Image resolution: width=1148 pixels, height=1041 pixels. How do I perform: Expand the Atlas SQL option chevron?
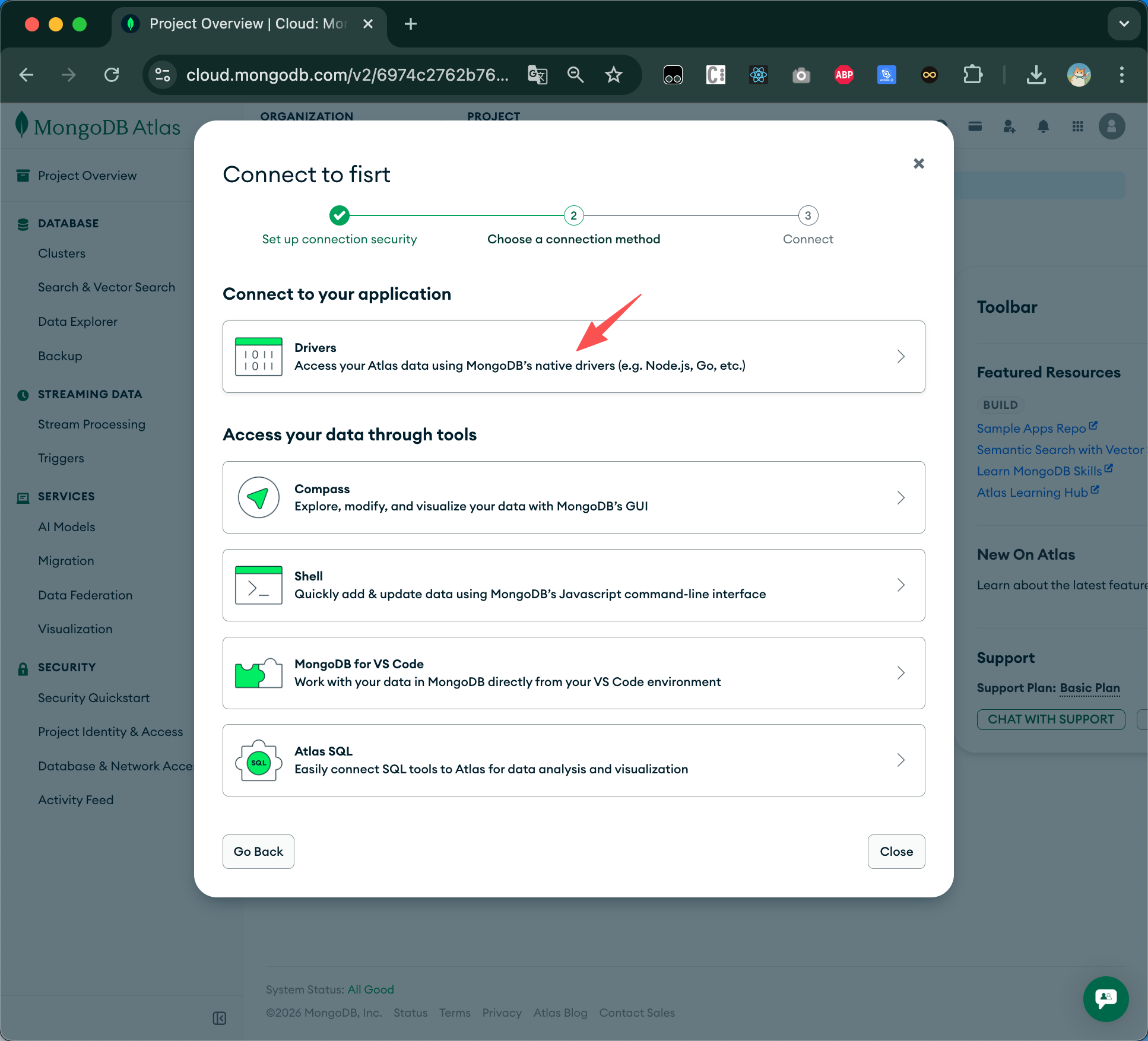pyautogui.click(x=900, y=760)
